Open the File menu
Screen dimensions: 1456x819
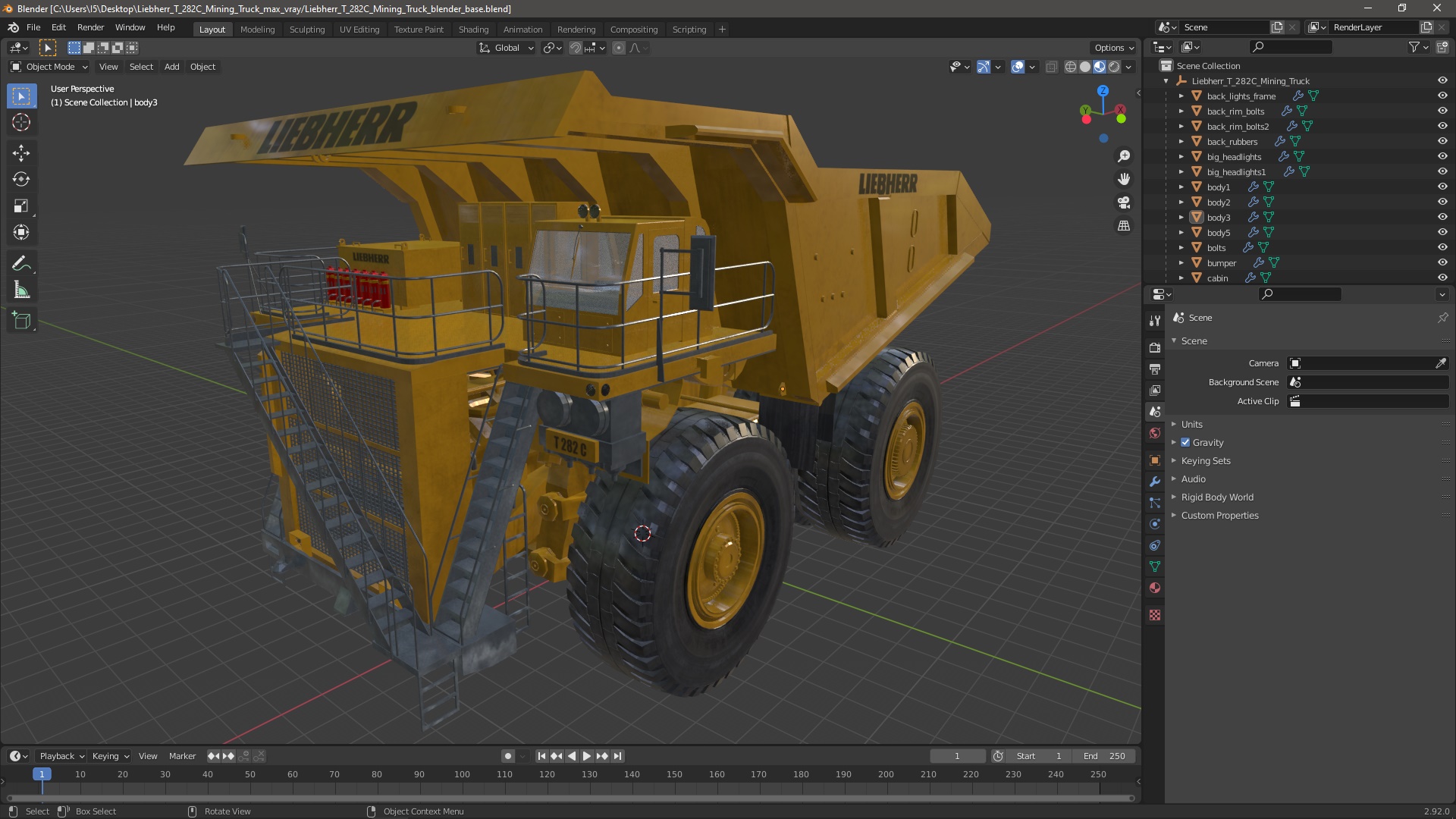coord(33,27)
